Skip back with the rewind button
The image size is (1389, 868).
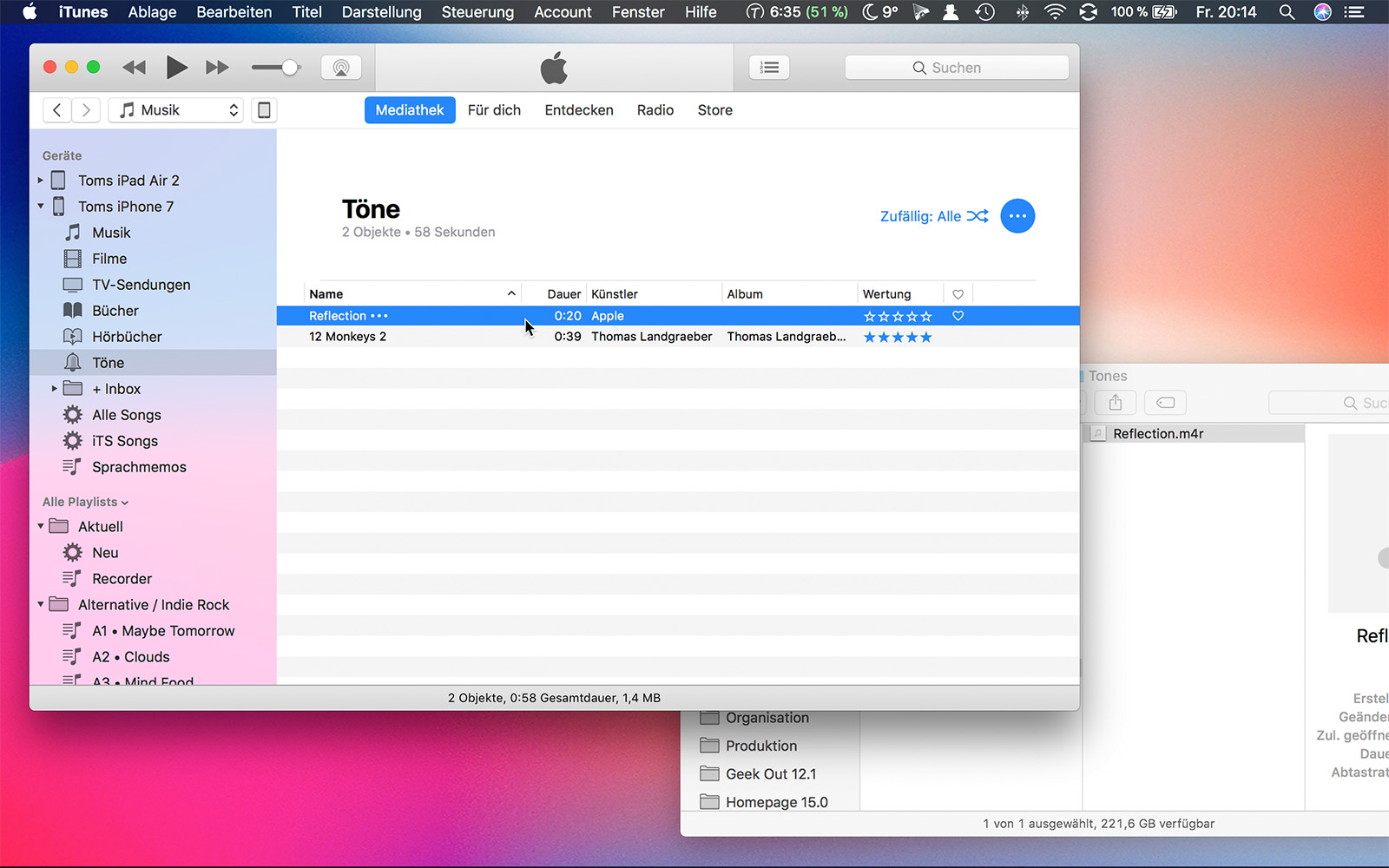pos(135,67)
